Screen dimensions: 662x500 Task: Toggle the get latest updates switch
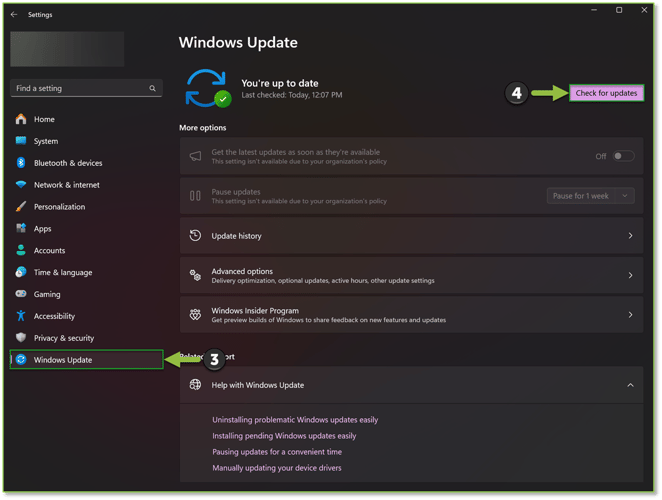tap(623, 156)
